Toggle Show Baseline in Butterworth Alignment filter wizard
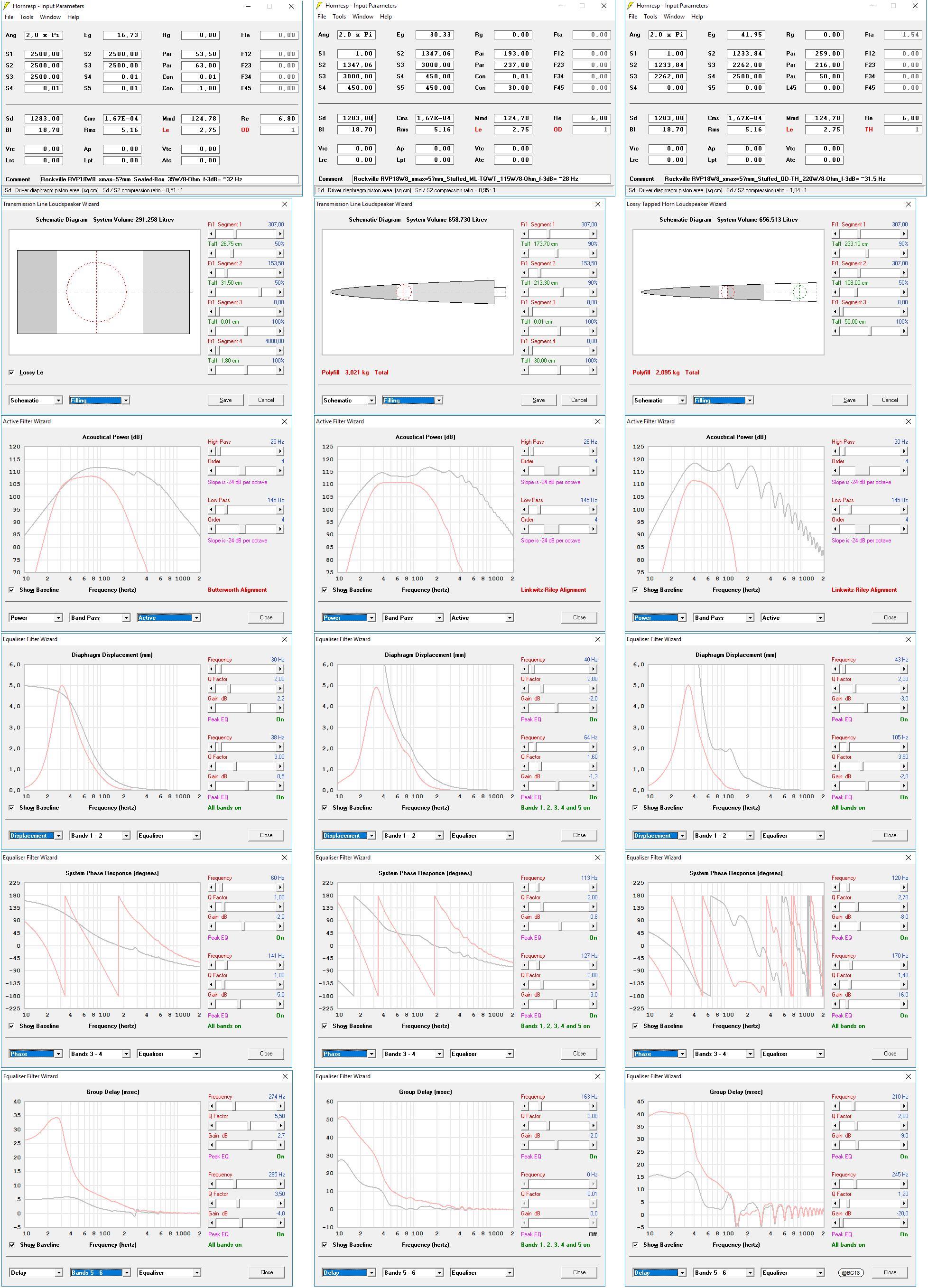The width and height of the screenshot is (928, 1288). click(11, 589)
